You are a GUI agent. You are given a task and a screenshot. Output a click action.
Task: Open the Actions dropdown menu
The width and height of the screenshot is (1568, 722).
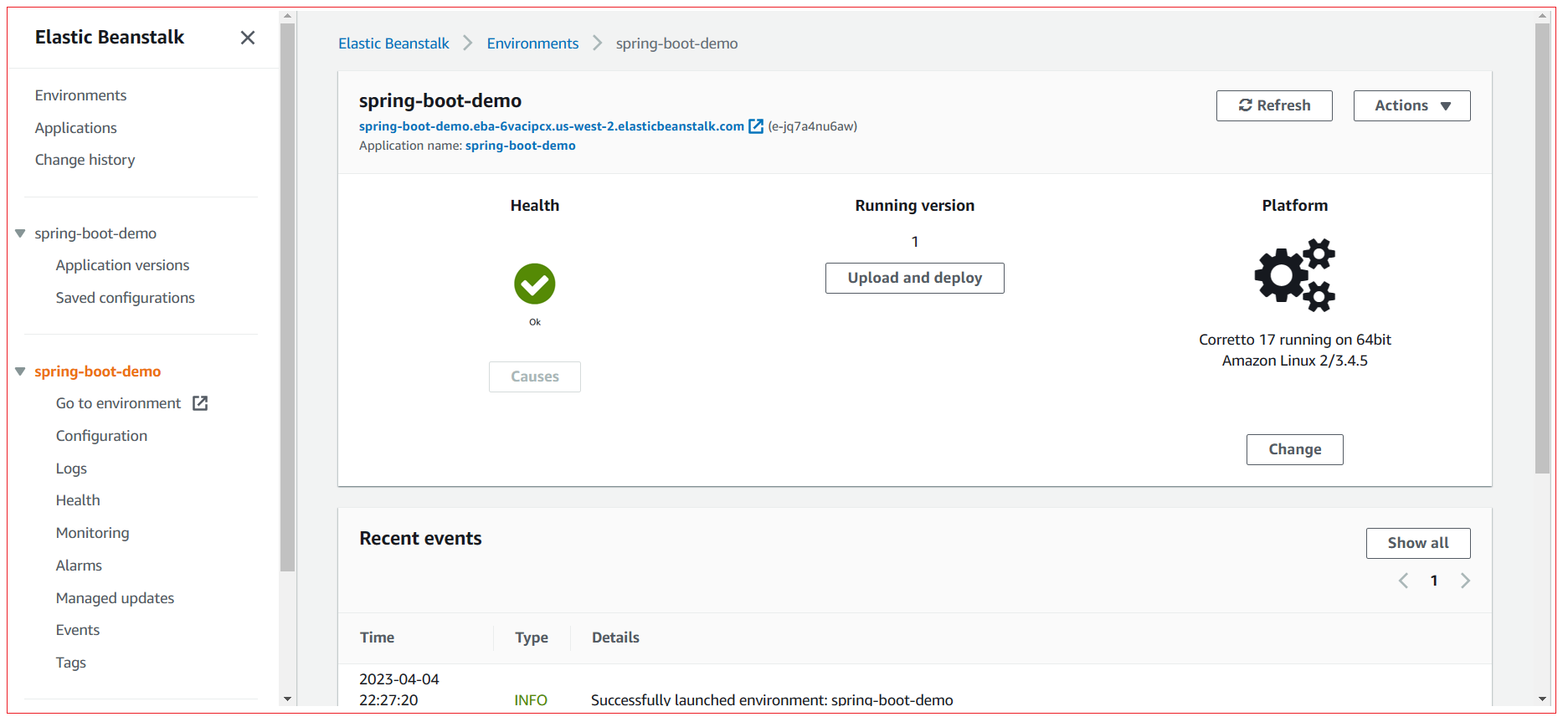pos(1412,105)
